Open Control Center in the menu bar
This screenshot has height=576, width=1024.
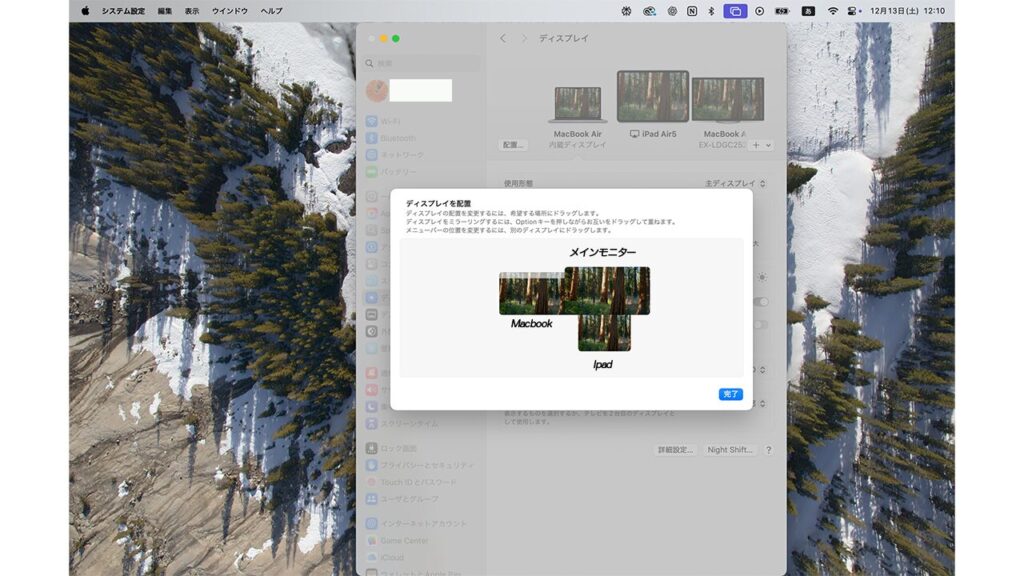[x=853, y=11]
